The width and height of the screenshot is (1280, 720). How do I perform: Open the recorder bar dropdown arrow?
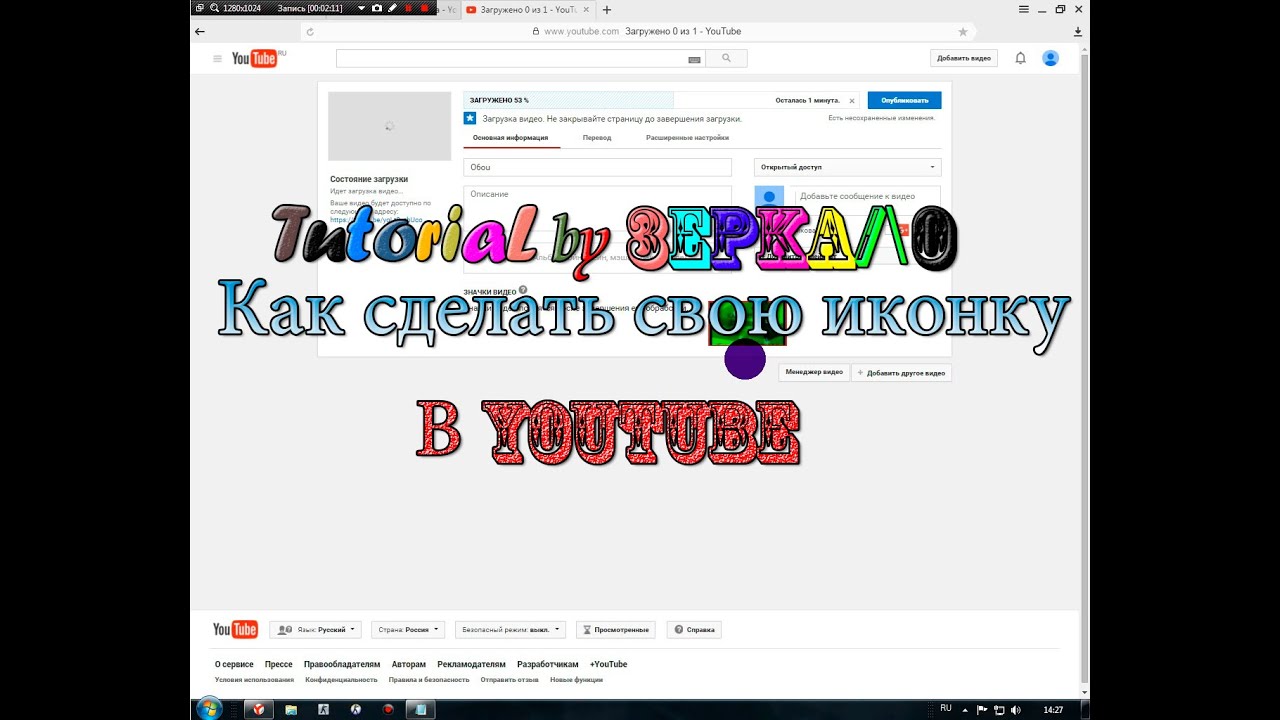(361, 8)
